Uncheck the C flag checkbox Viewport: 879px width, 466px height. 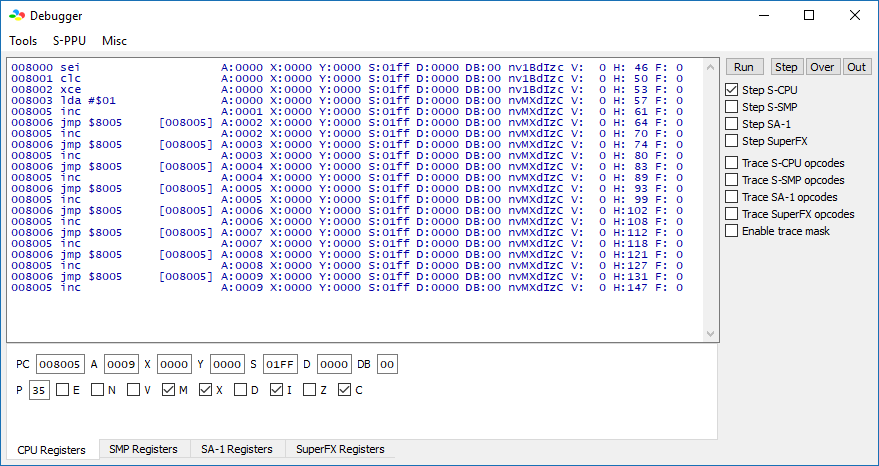click(x=345, y=390)
